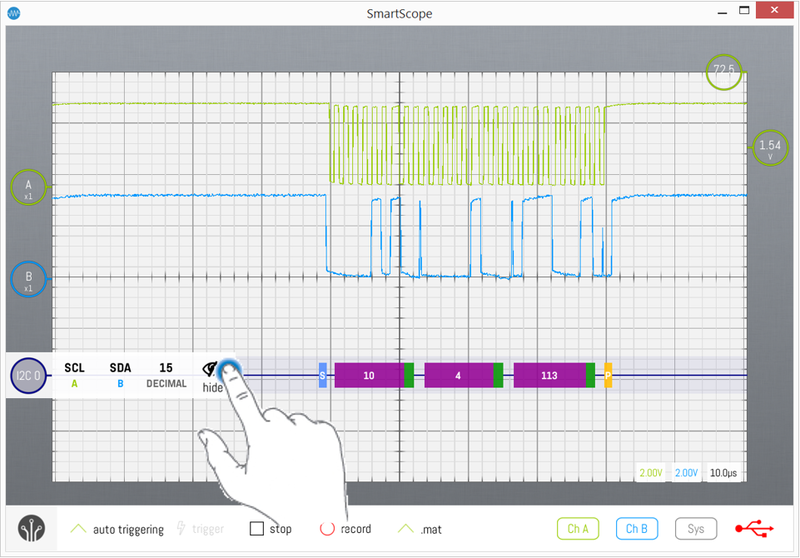The width and height of the screenshot is (800, 558).
Task: Click the channel A x1 probe indicator
Action: point(28,188)
